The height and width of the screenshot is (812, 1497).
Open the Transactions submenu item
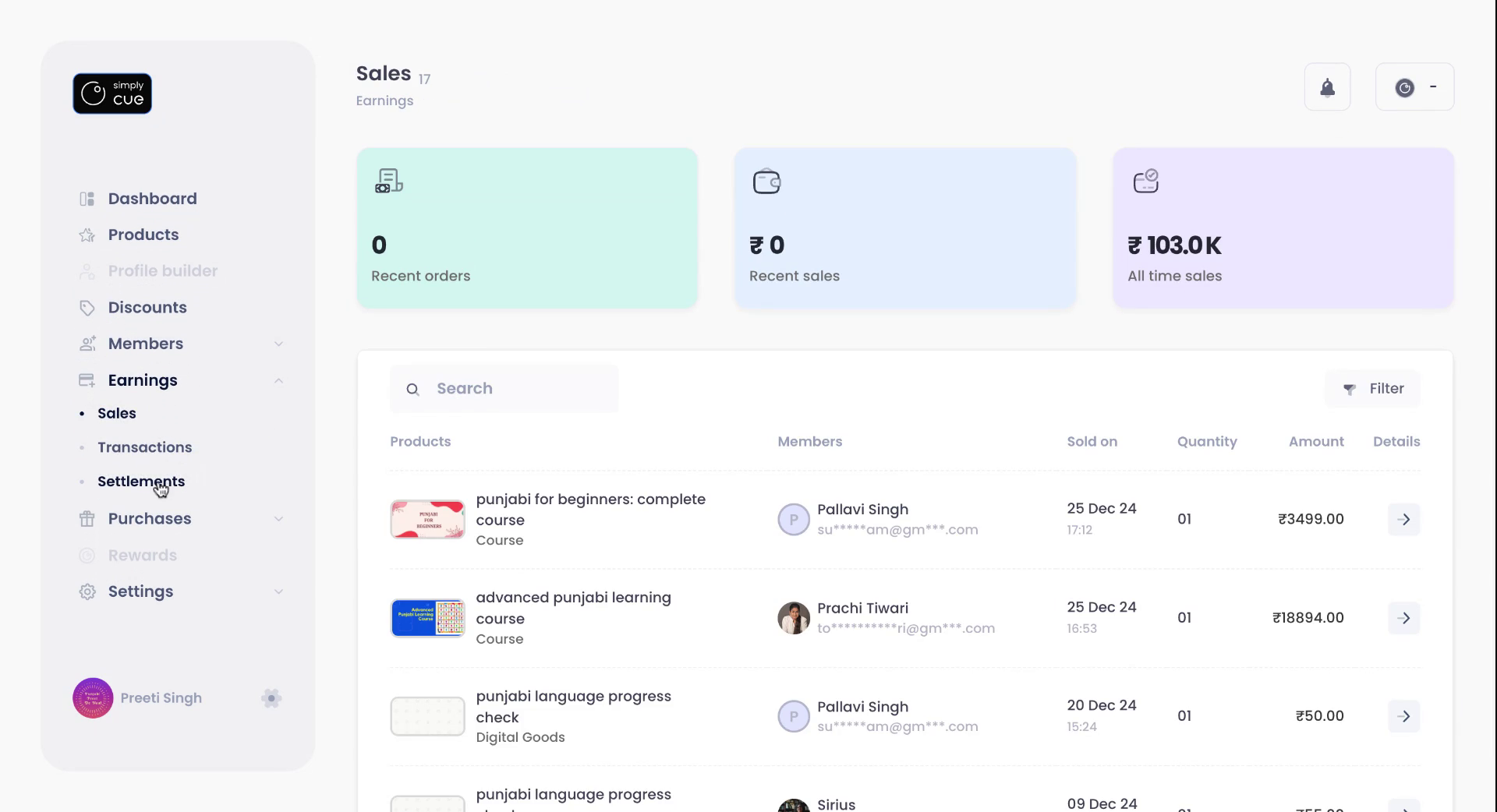coord(144,447)
